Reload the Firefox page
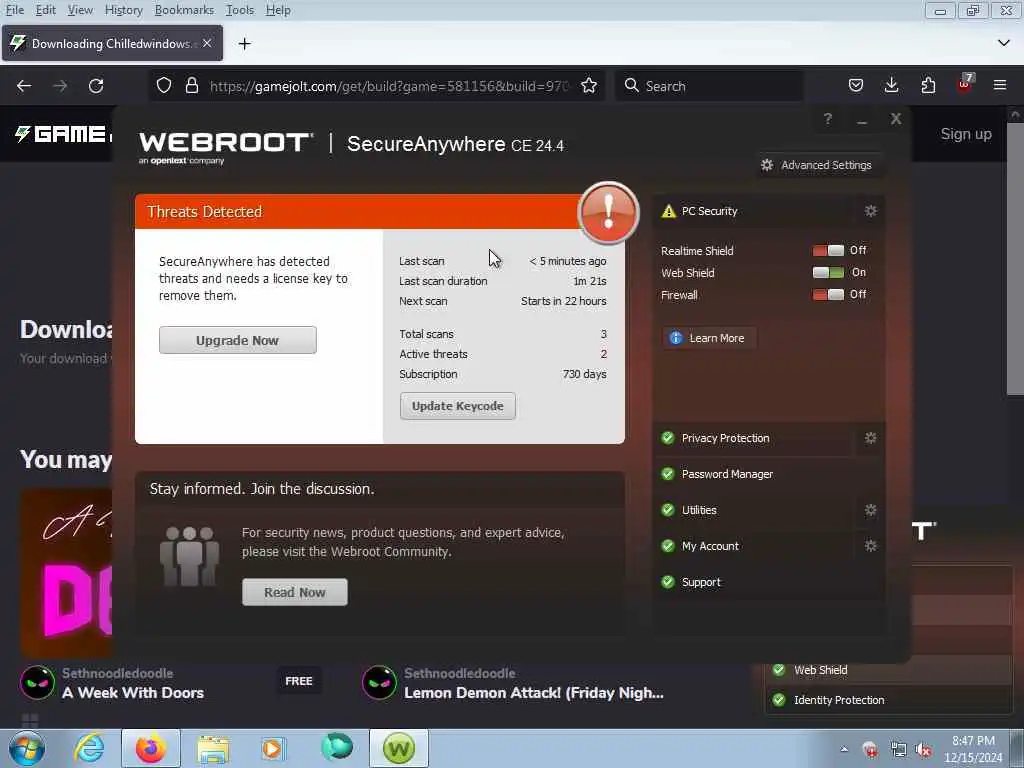Screen dimensions: 1024x768 [96, 86]
